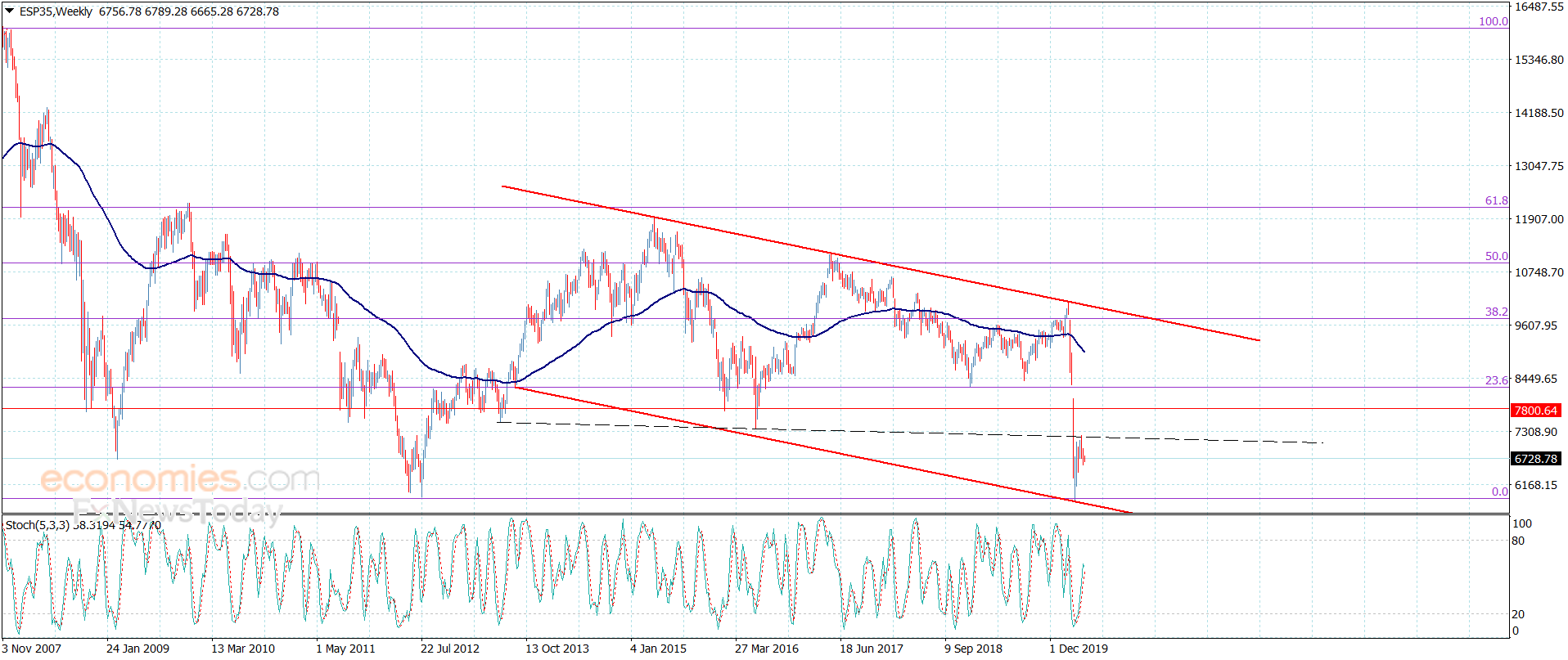Select the 100.0 Fibonacci level label
This screenshot has width=1568, height=660.
(1494, 21)
